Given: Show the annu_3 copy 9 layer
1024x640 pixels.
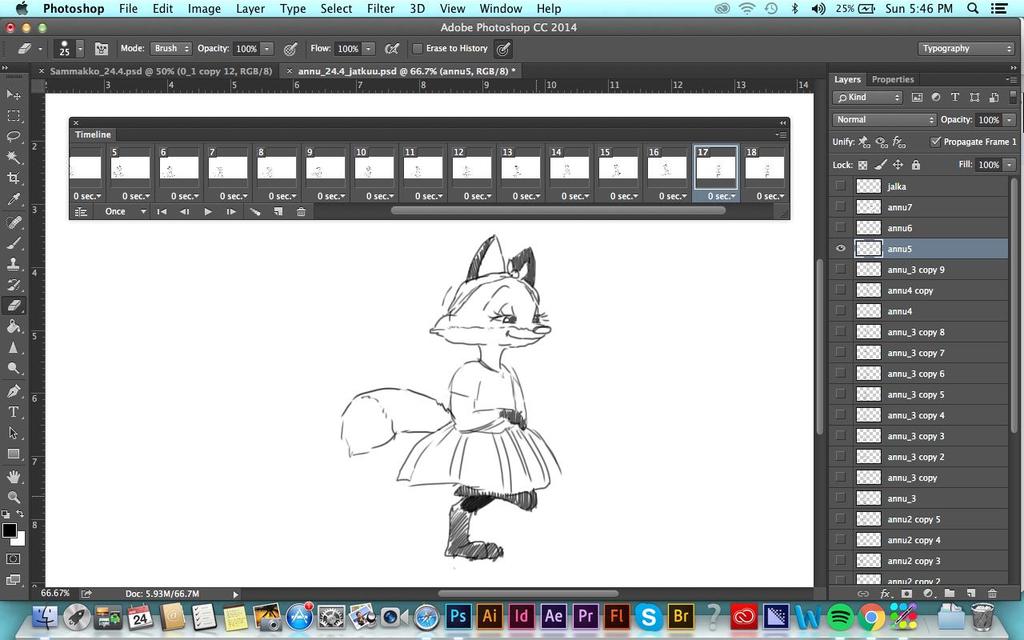Looking at the screenshot, I should (x=840, y=270).
